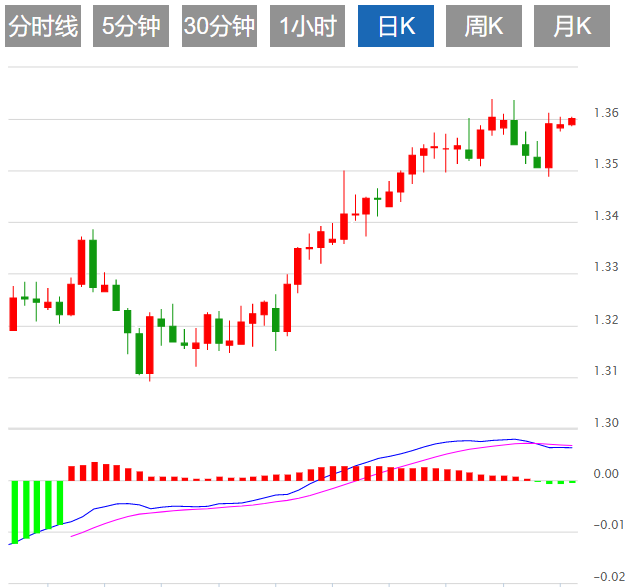
Task: Click the 1.33 price axis label
Action: pos(605,267)
